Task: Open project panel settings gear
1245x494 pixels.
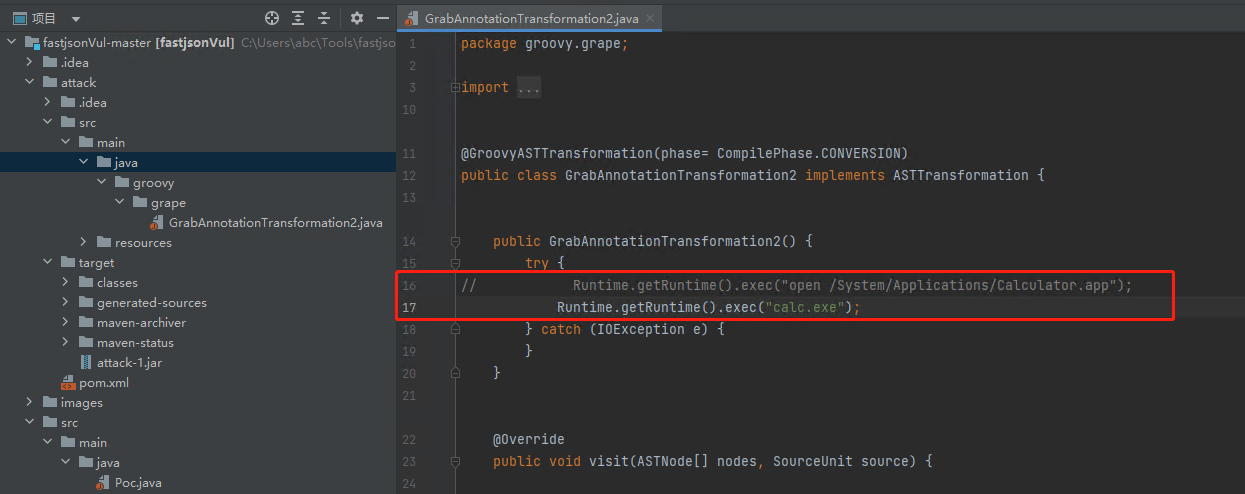Action: point(357,18)
